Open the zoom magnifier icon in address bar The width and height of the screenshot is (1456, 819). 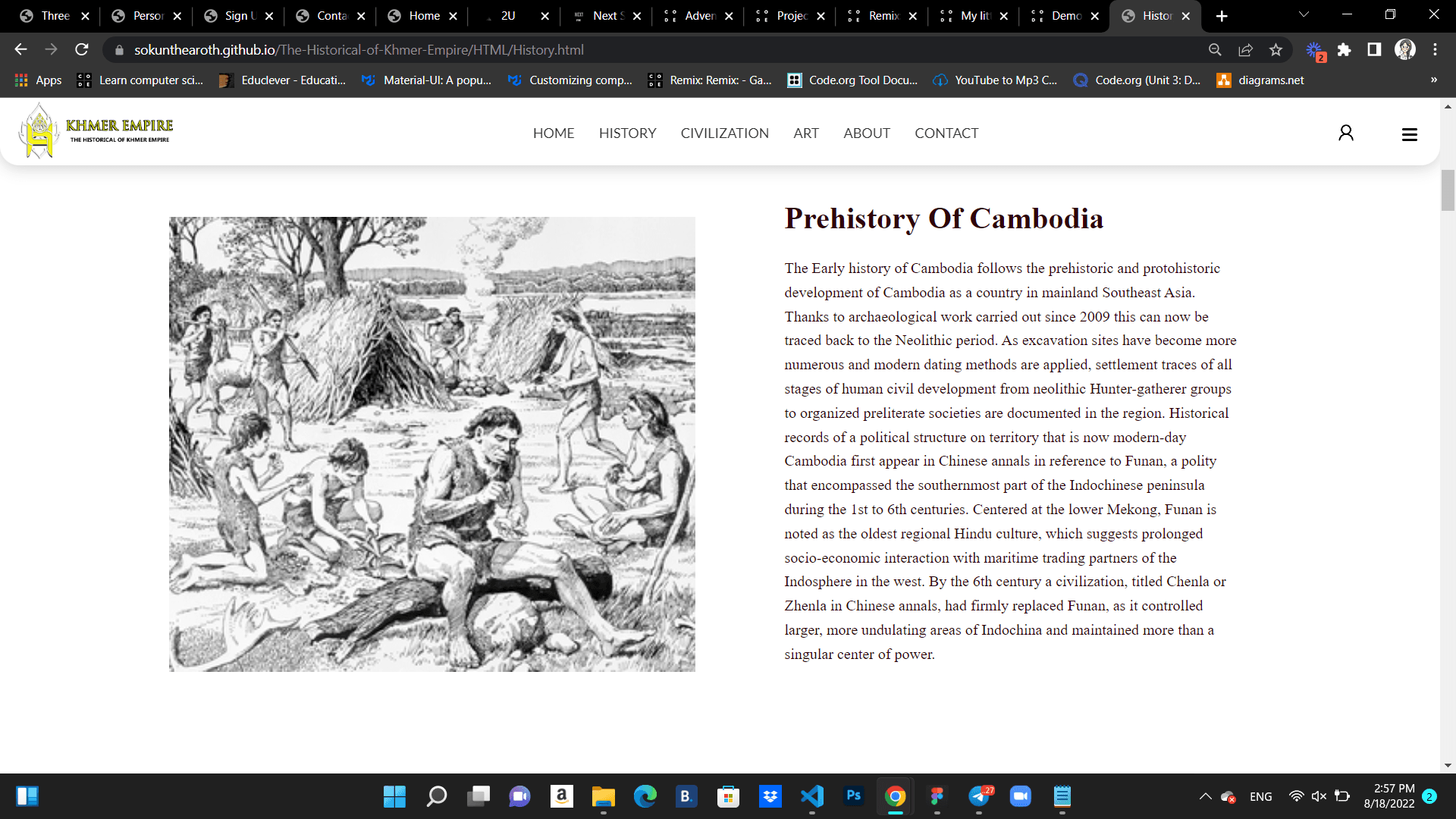click(x=1215, y=49)
